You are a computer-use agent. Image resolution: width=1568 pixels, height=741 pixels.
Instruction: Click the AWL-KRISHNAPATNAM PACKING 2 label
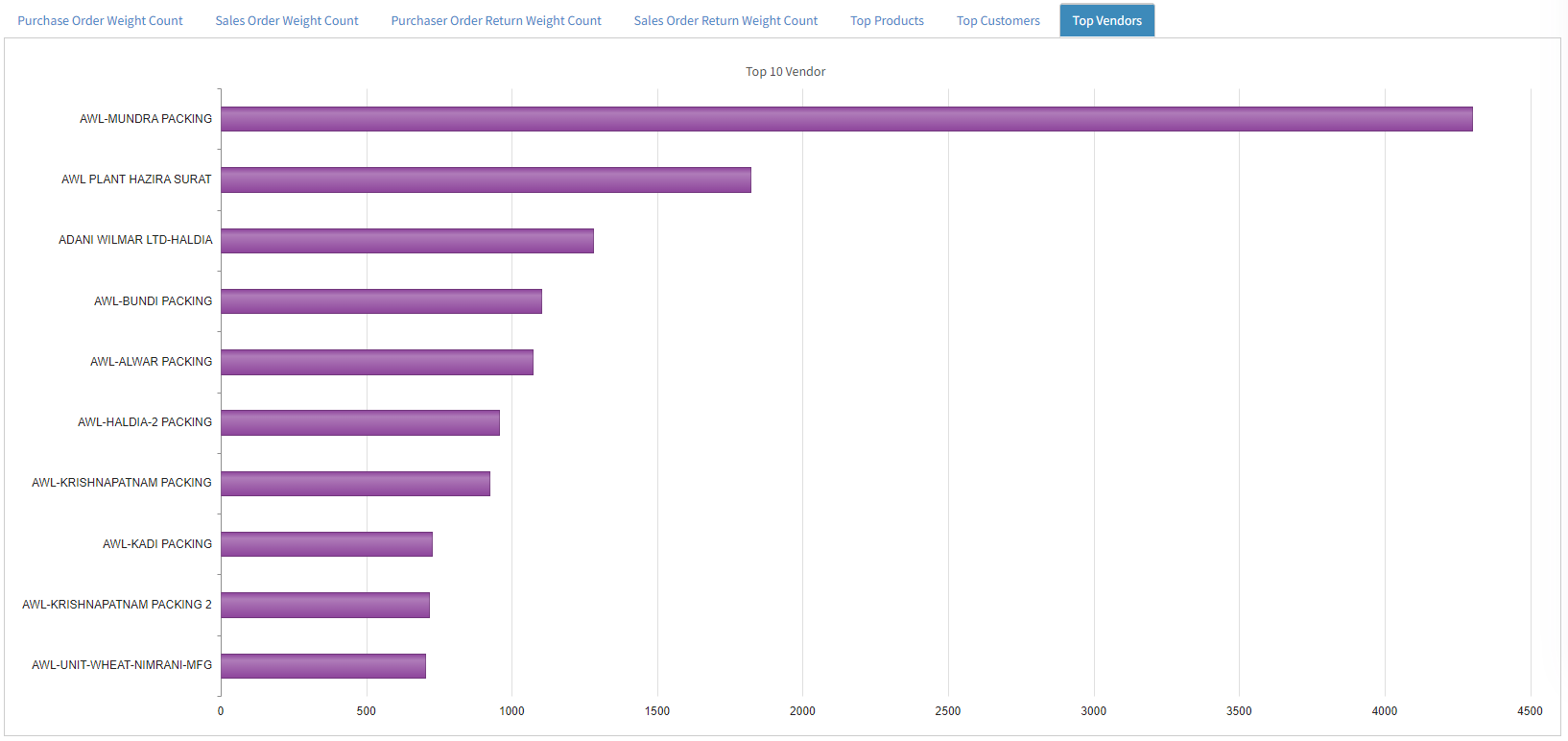[x=117, y=605]
